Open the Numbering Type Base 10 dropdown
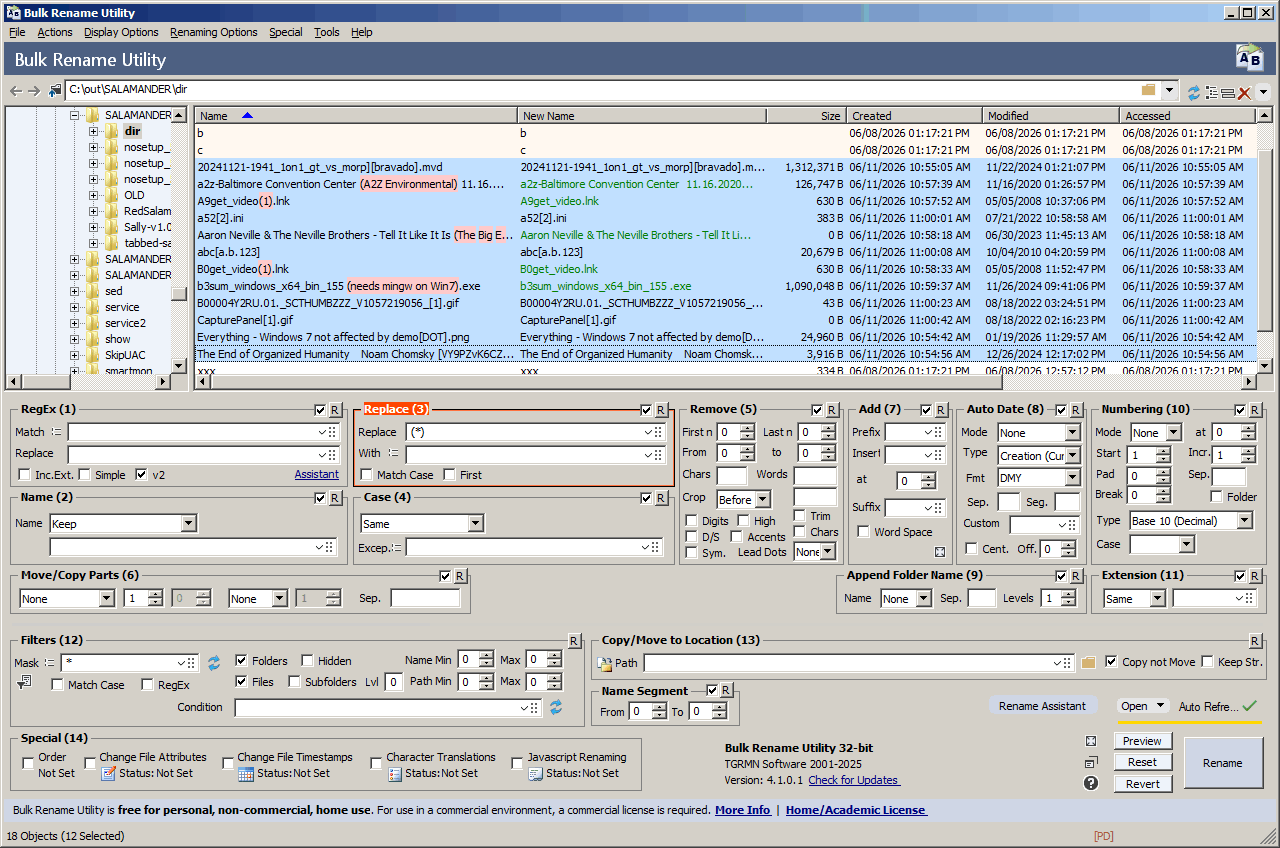 [1190, 521]
